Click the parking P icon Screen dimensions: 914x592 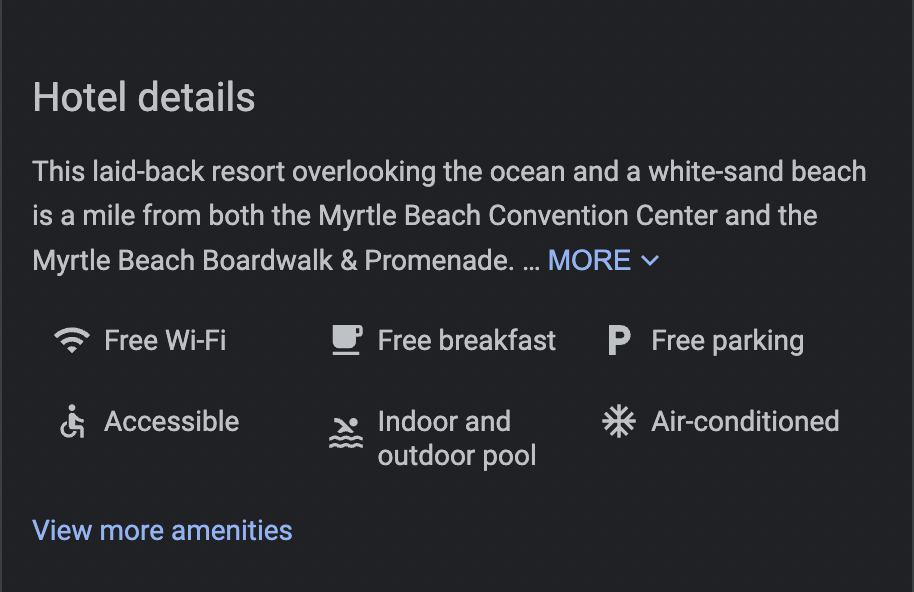619,341
